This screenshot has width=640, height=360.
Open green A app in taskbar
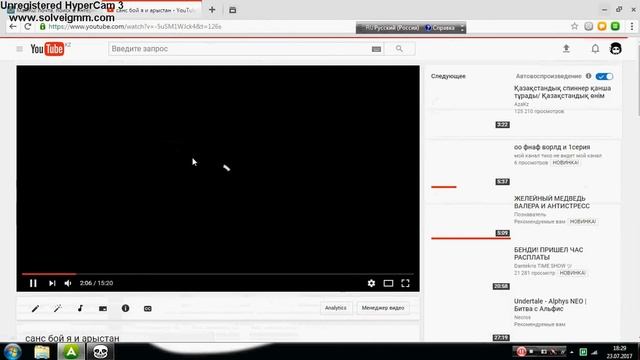point(71,351)
